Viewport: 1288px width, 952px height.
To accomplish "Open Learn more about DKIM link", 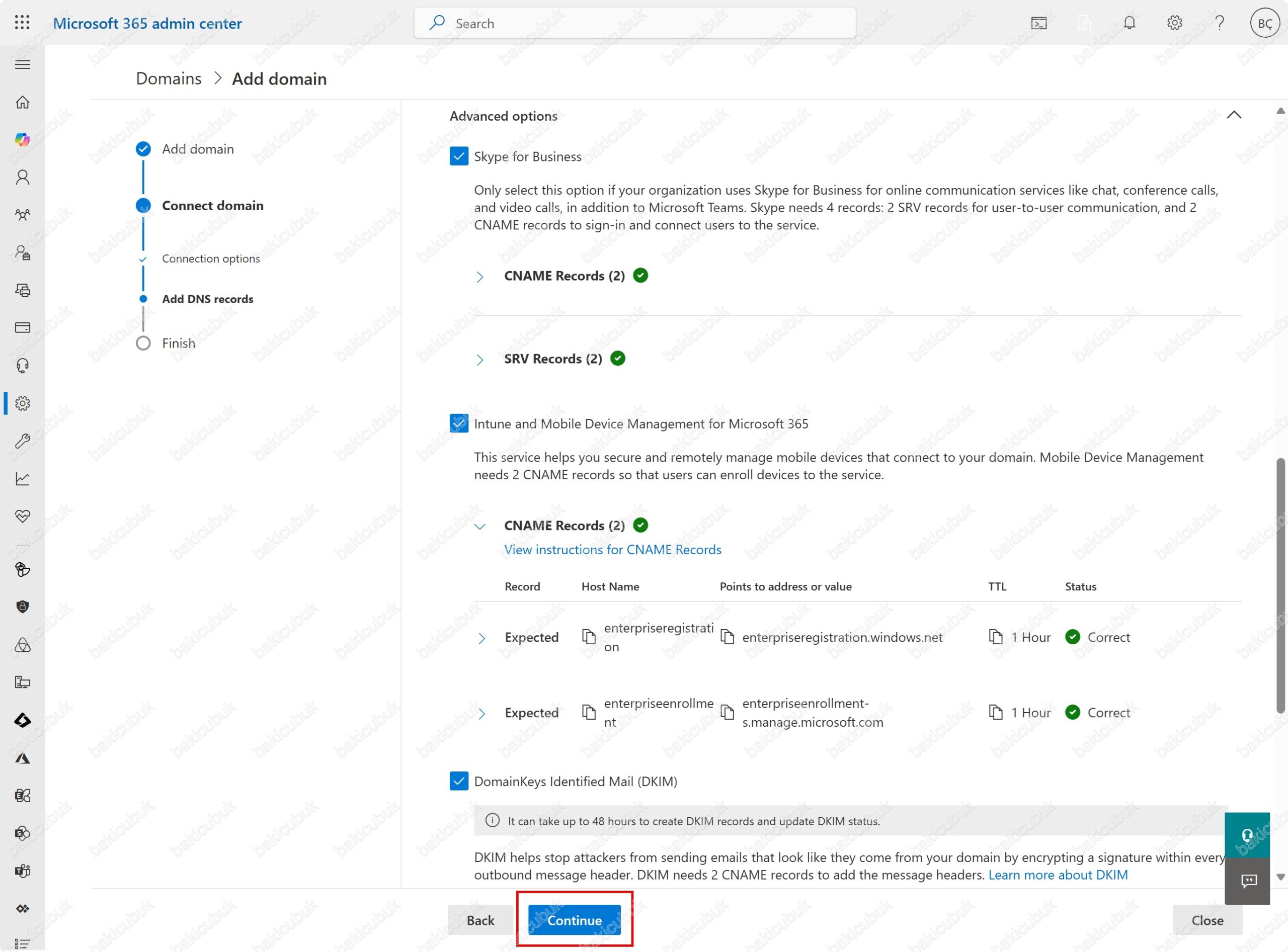I will coord(1058,875).
